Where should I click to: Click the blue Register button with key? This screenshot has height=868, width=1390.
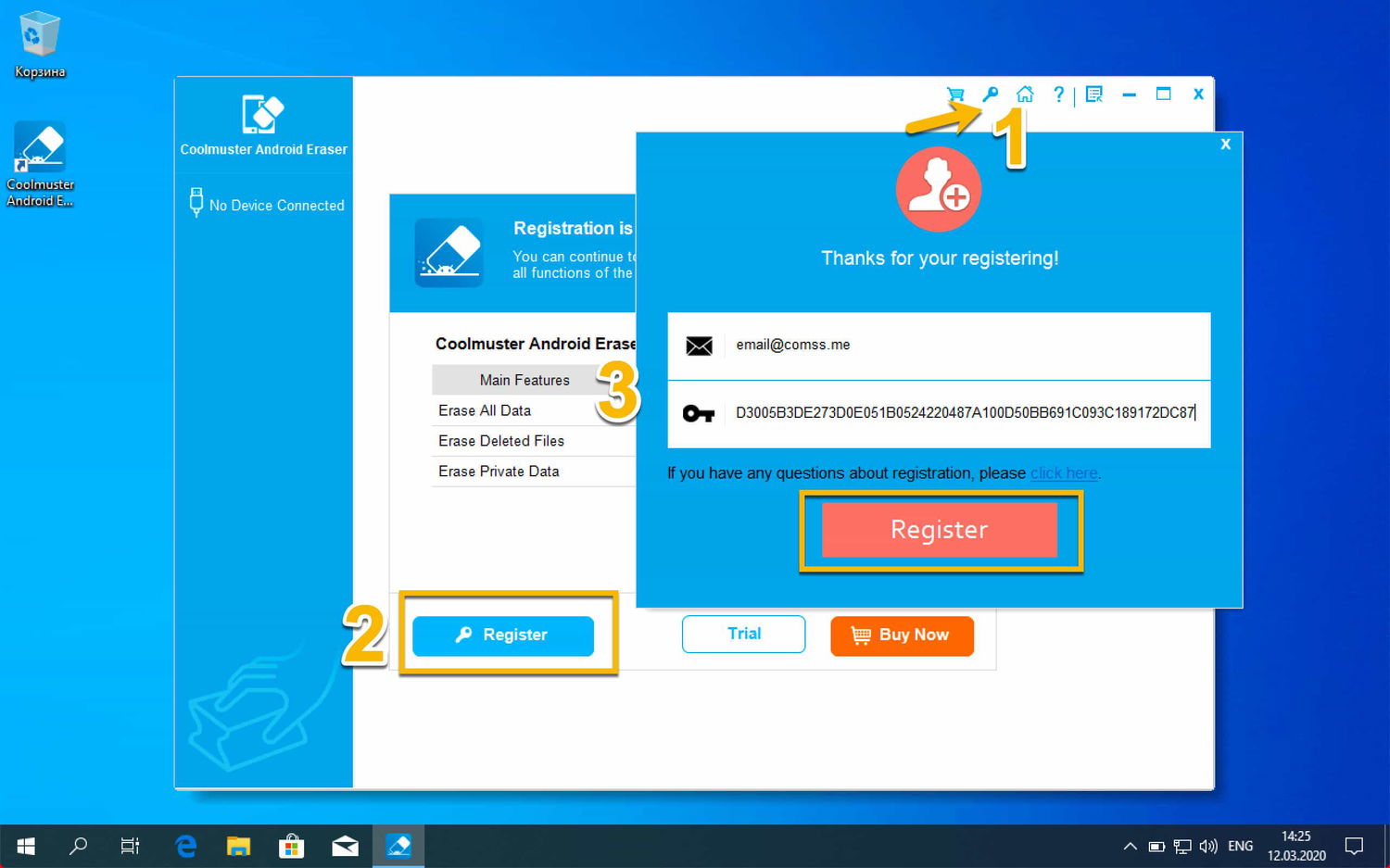(x=503, y=635)
